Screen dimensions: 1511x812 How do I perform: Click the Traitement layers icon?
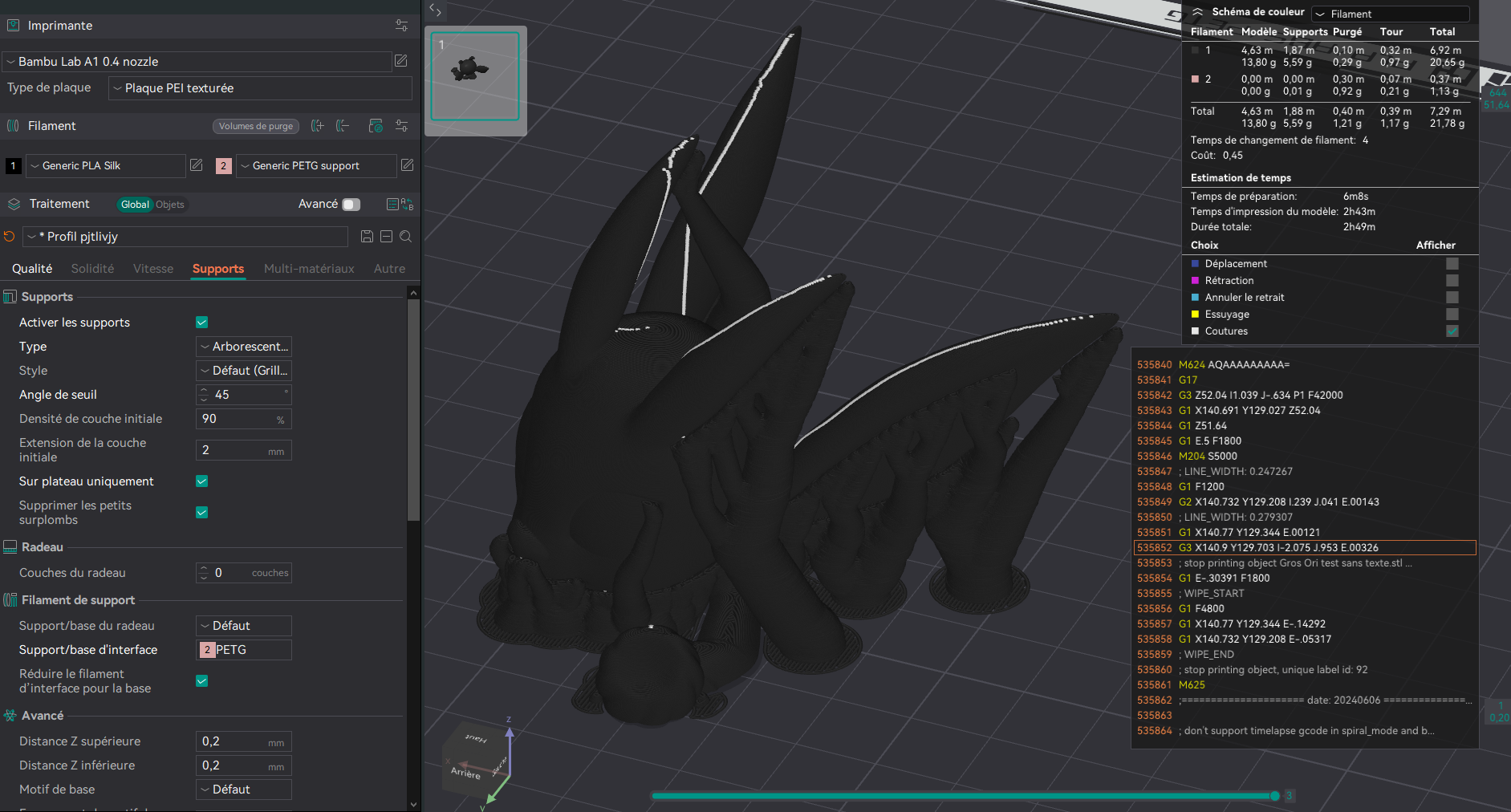tap(14, 204)
